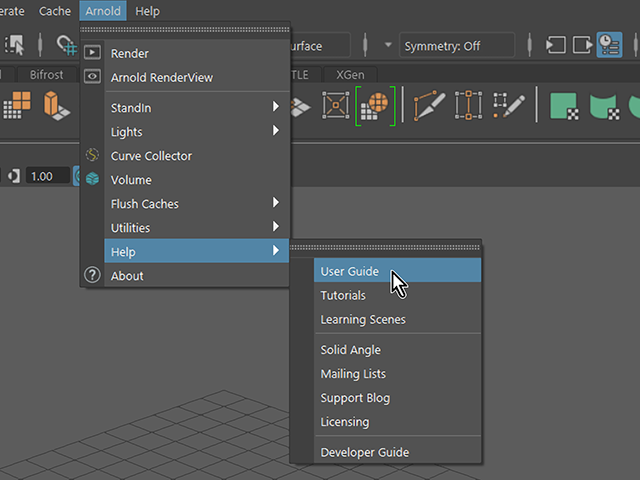Open the main Help menu in menu bar

(x=147, y=11)
